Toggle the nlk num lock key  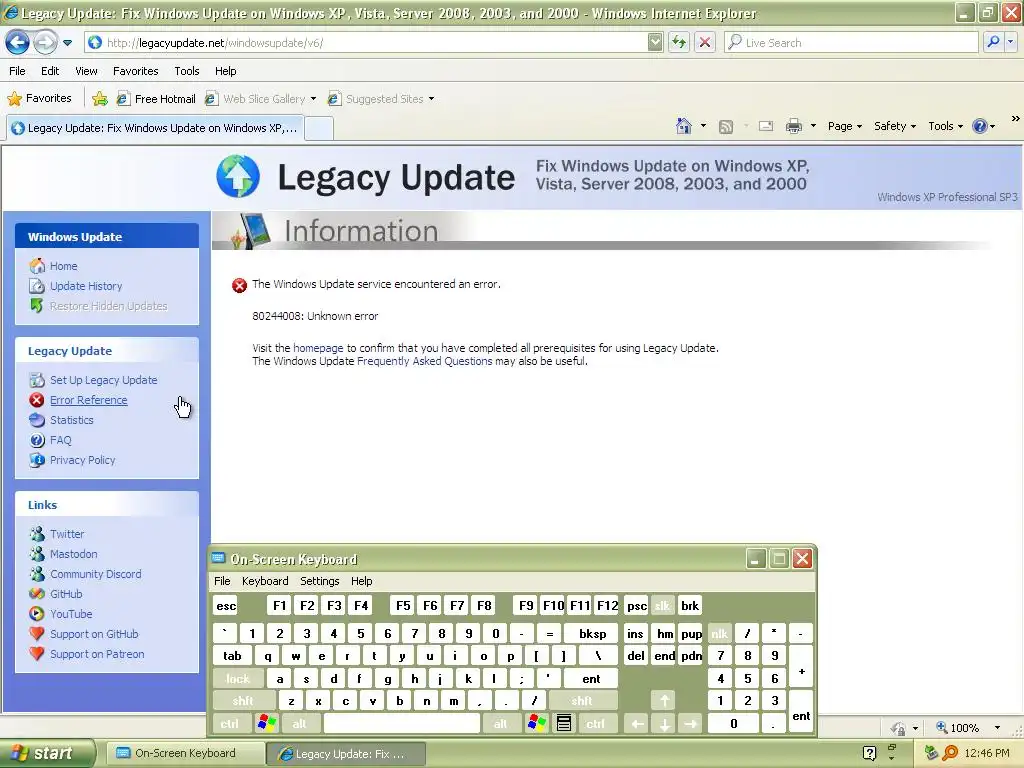[719, 633]
